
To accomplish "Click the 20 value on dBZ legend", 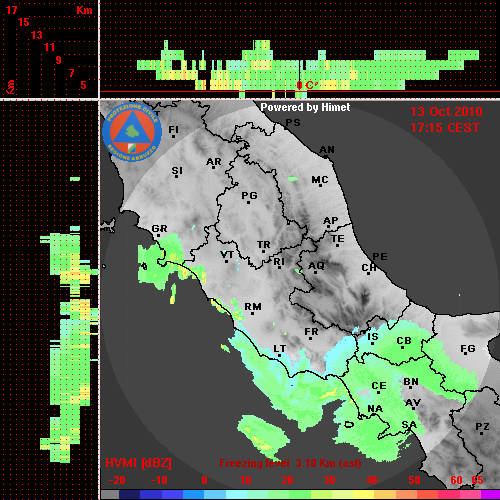I will (x=288, y=480).
